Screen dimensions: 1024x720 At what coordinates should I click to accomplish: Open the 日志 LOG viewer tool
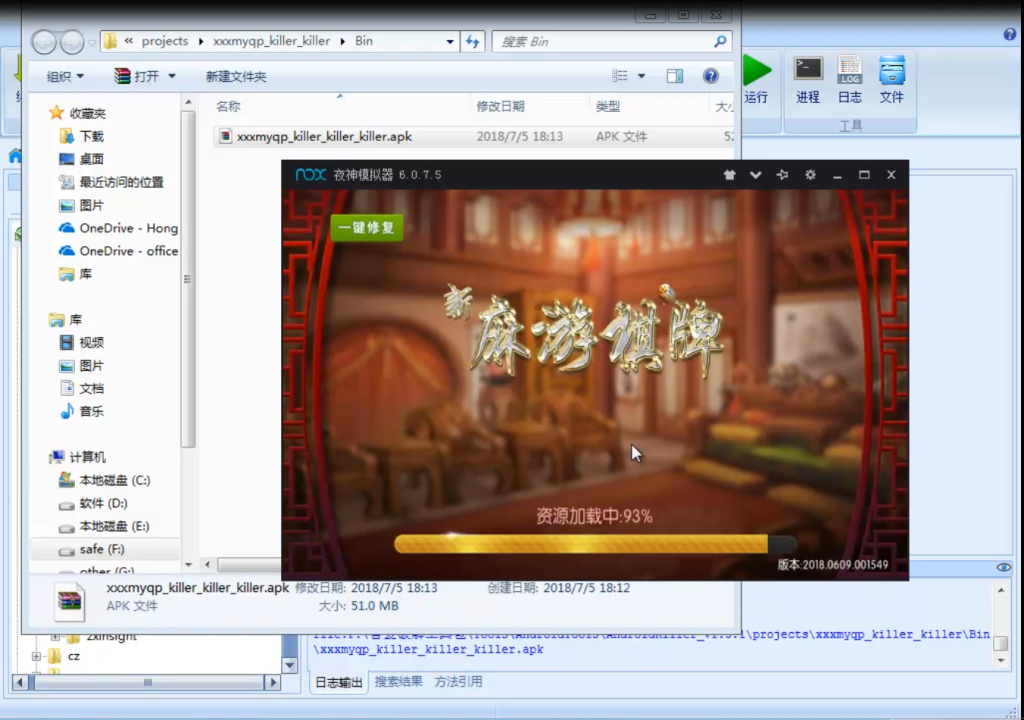tap(850, 80)
